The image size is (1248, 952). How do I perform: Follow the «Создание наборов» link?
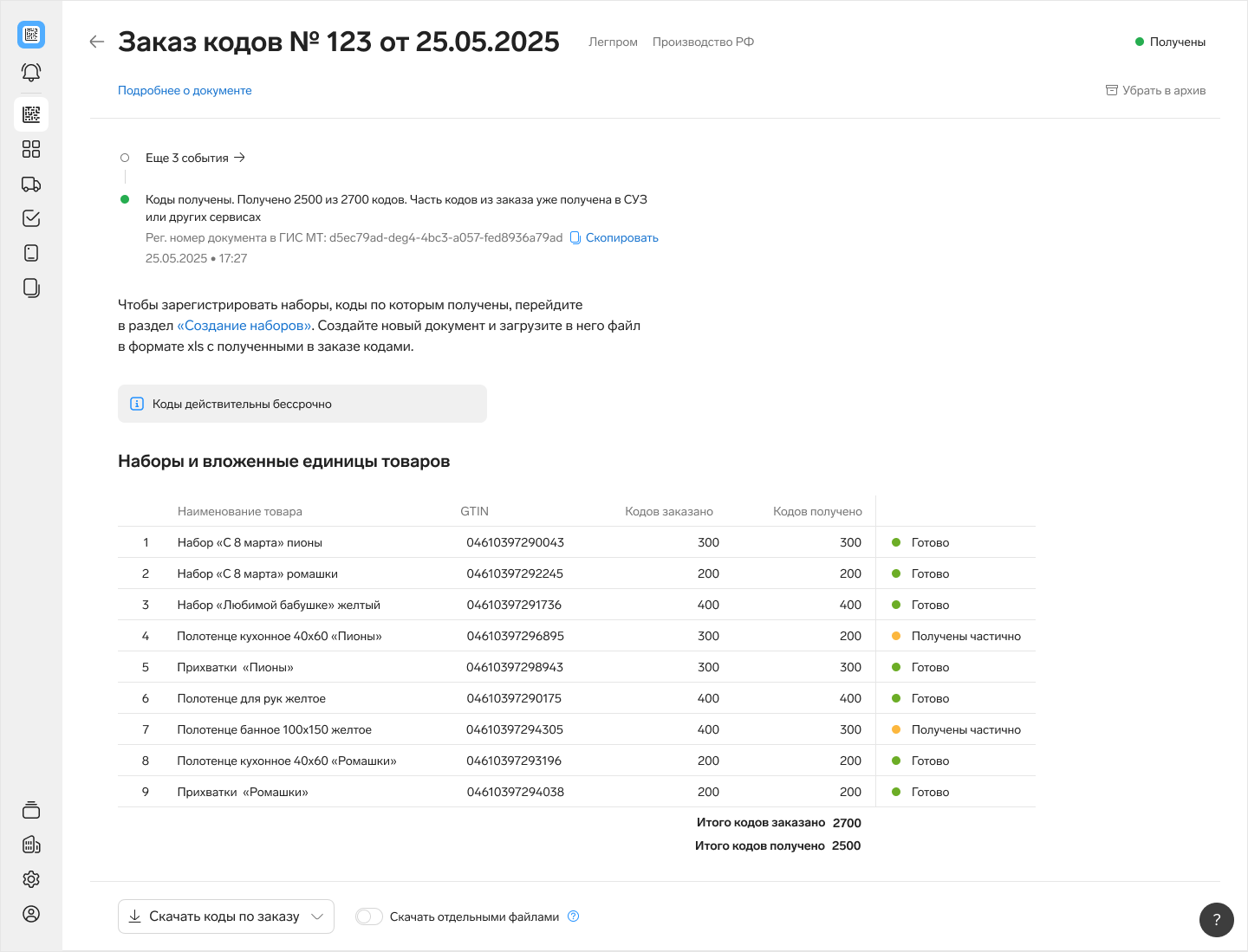tap(244, 326)
